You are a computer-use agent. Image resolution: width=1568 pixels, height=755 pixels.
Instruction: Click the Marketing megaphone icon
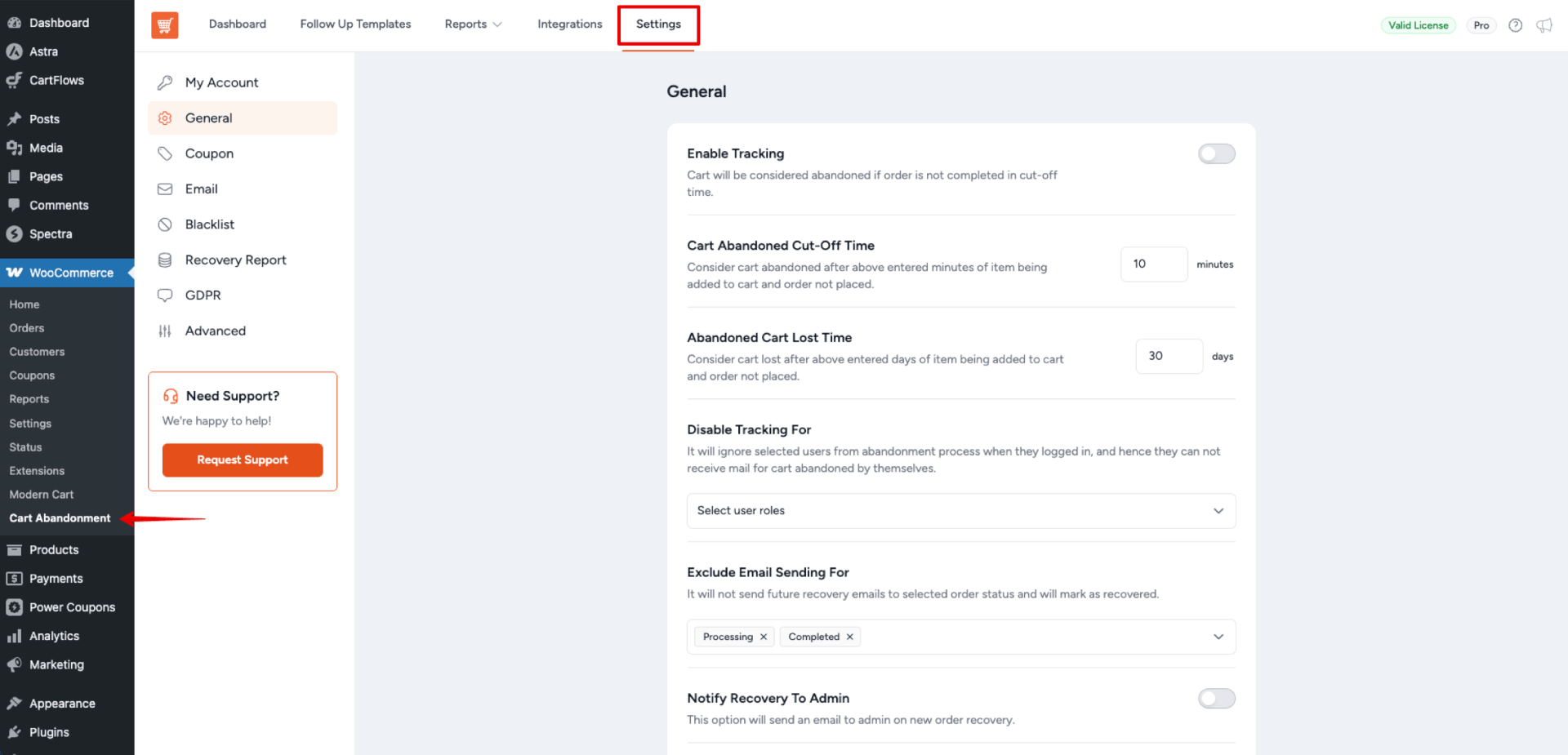[14, 664]
